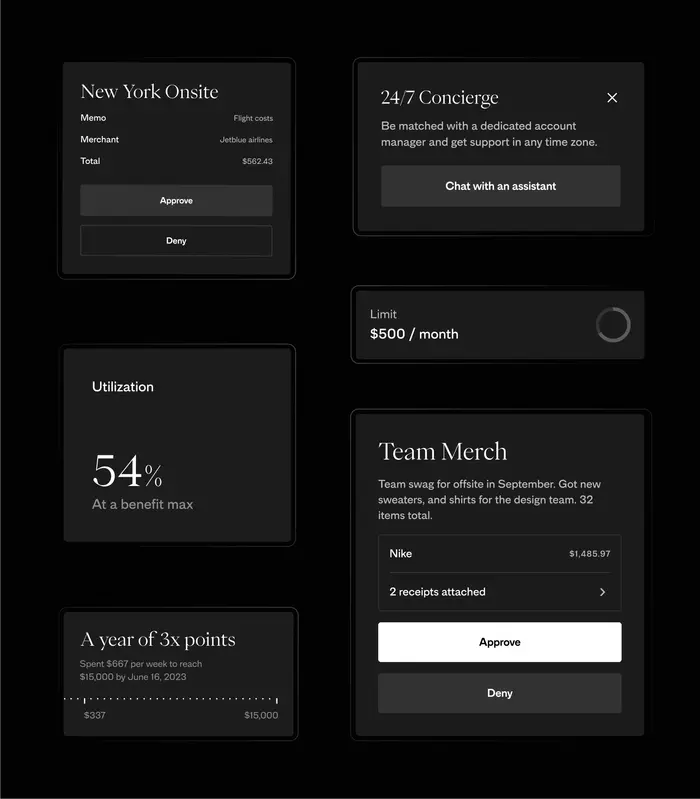Click the Merchant label
The width and height of the screenshot is (700, 799).
(x=99, y=139)
